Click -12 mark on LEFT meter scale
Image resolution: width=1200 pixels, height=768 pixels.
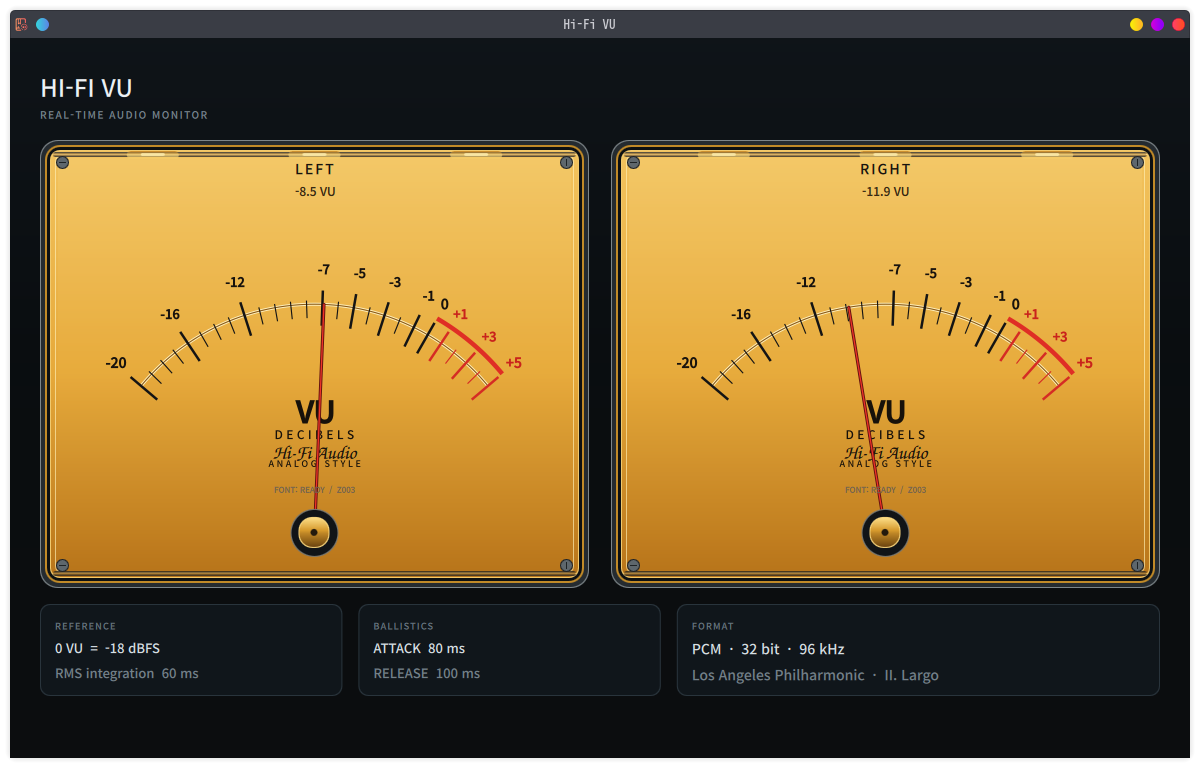235,282
